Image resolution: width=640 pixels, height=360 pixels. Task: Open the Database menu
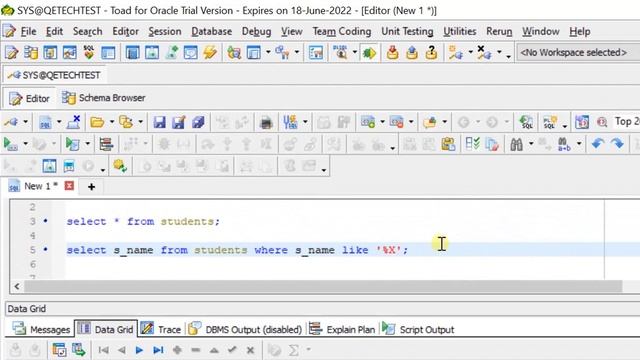pyautogui.click(x=211, y=31)
